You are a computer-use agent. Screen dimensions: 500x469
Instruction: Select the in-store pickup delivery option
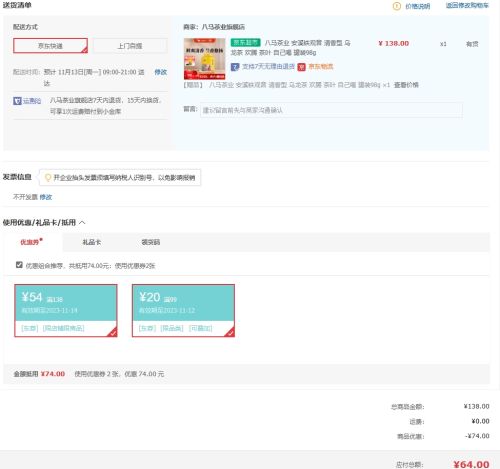point(130,46)
